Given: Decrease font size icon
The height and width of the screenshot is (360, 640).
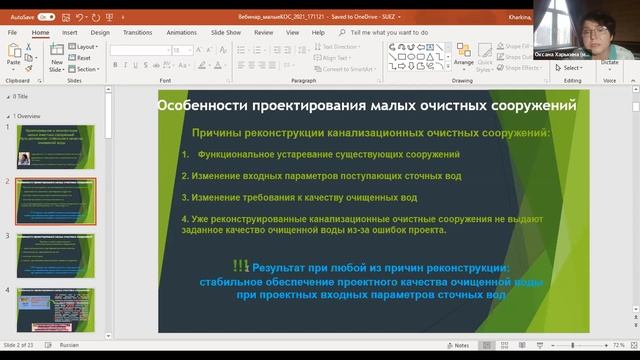Looking at the screenshot, I should point(209,50).
